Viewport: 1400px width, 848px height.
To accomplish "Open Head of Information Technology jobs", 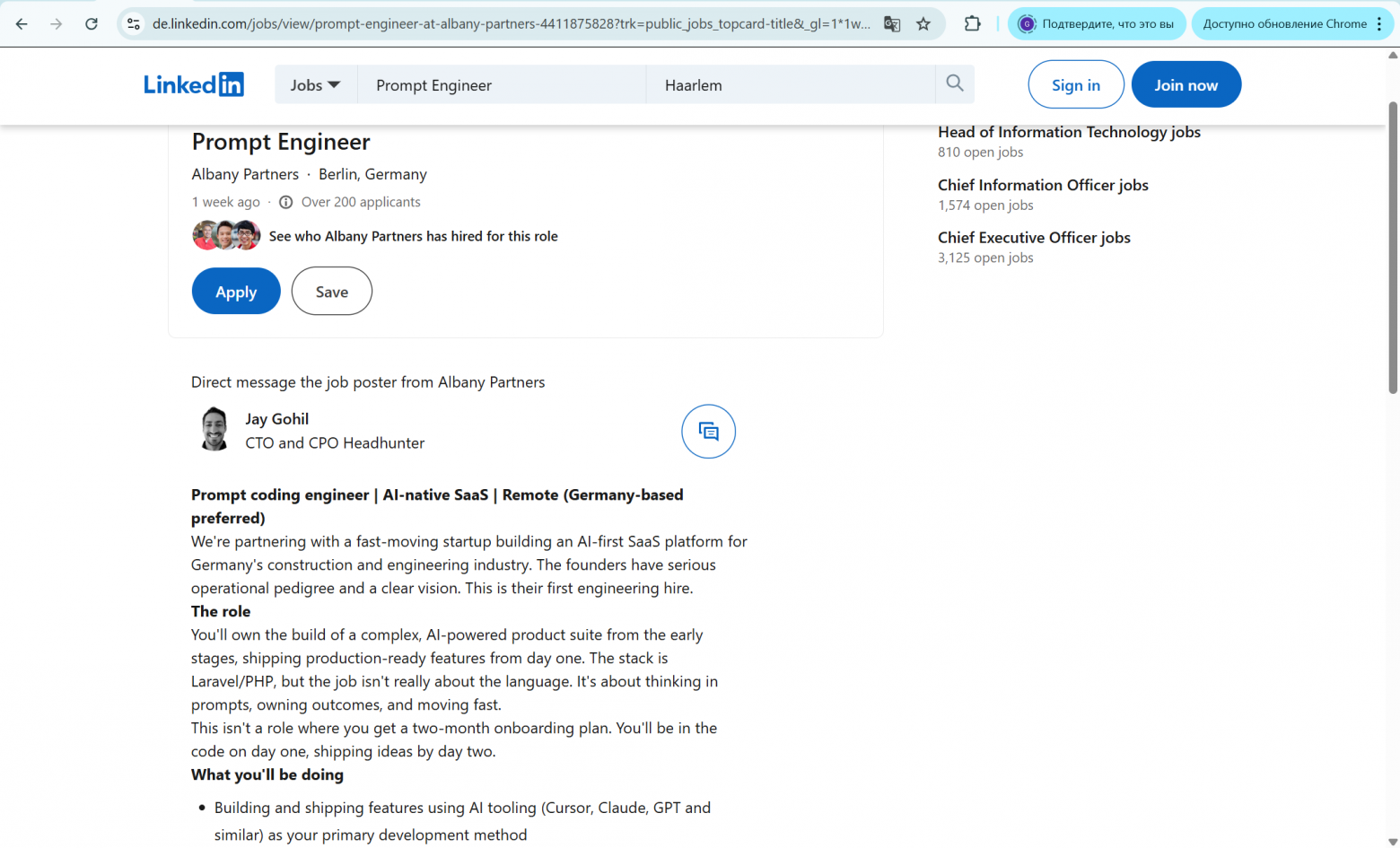I will (x=1069, y=132).
